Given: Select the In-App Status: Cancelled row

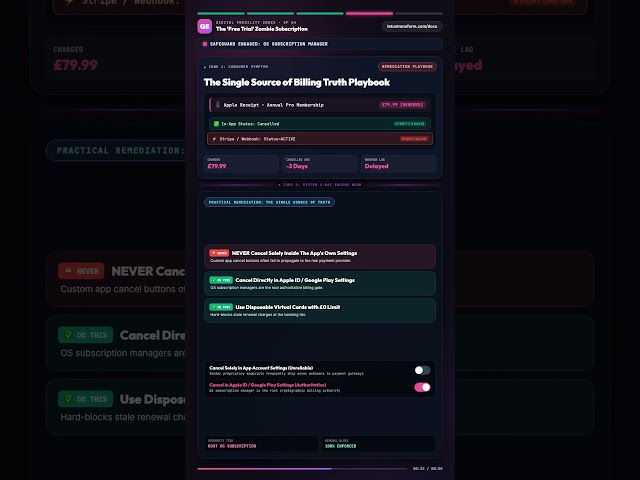Looking at the screenshot, I should [x=320, y=124].
